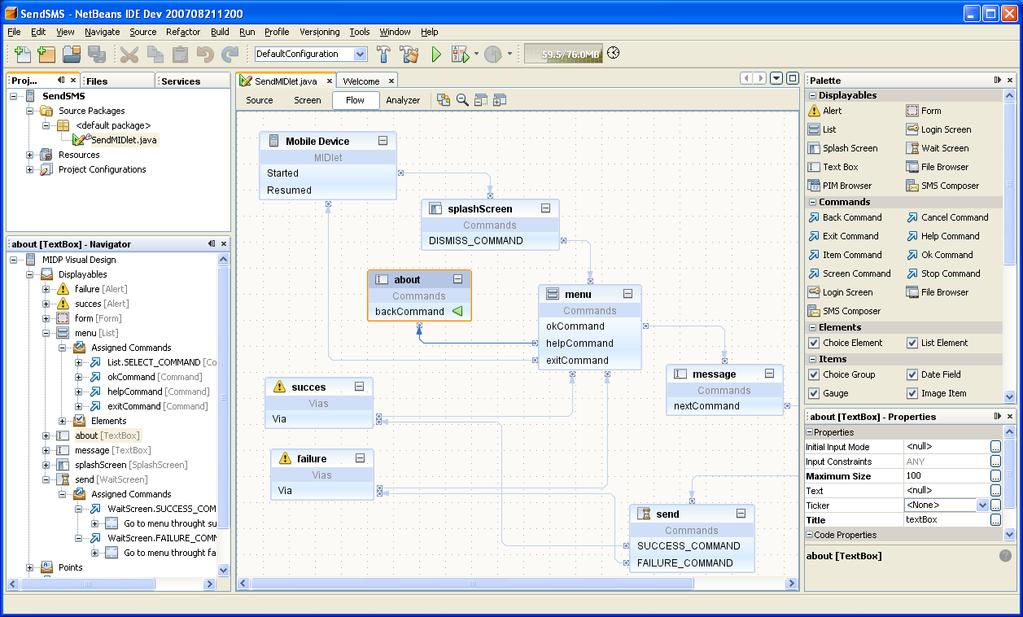
Task: Click the Build Main Project hammer icon
Action: point(384,54)
